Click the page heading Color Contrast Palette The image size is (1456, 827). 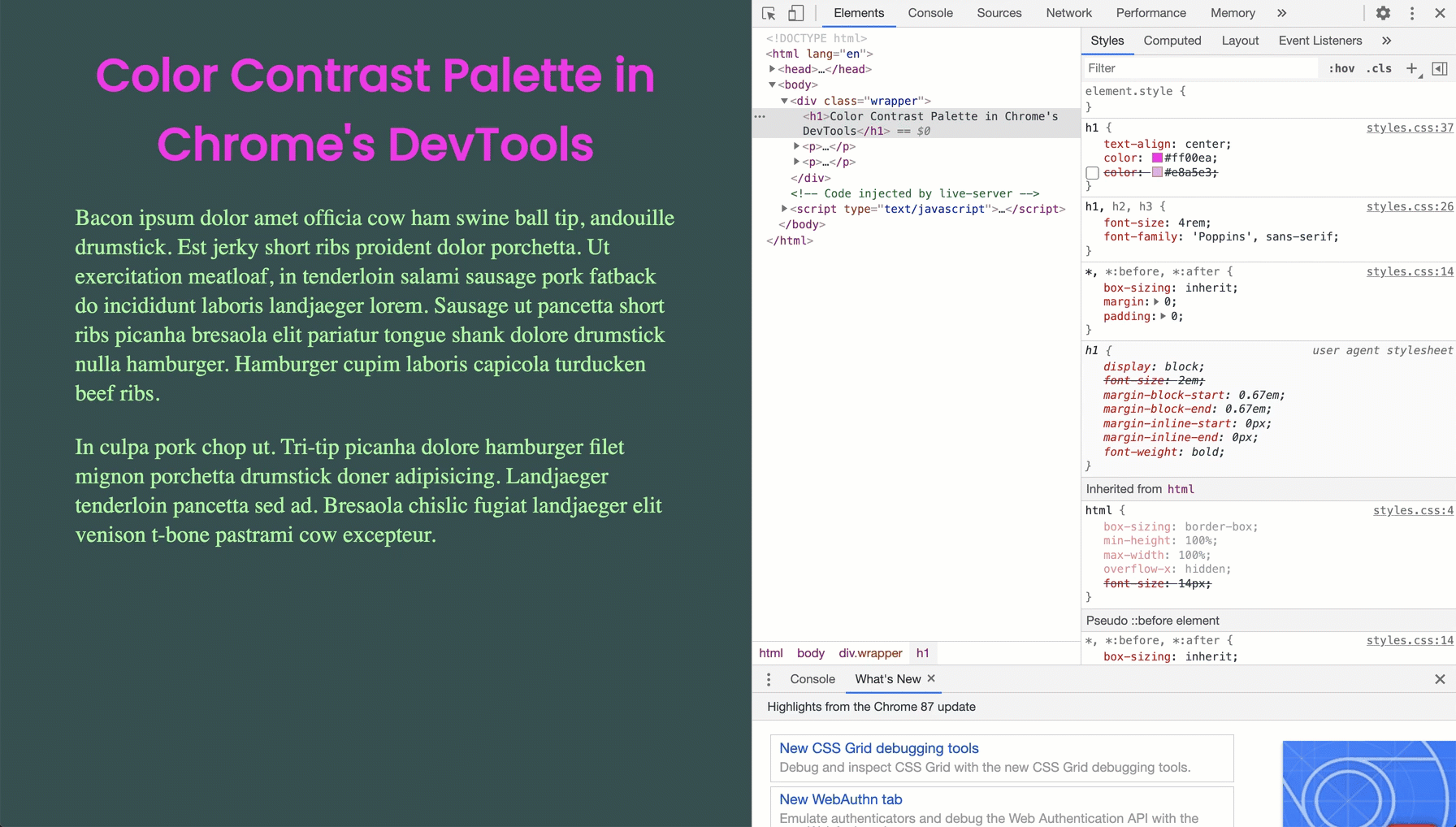click(375, 109)
